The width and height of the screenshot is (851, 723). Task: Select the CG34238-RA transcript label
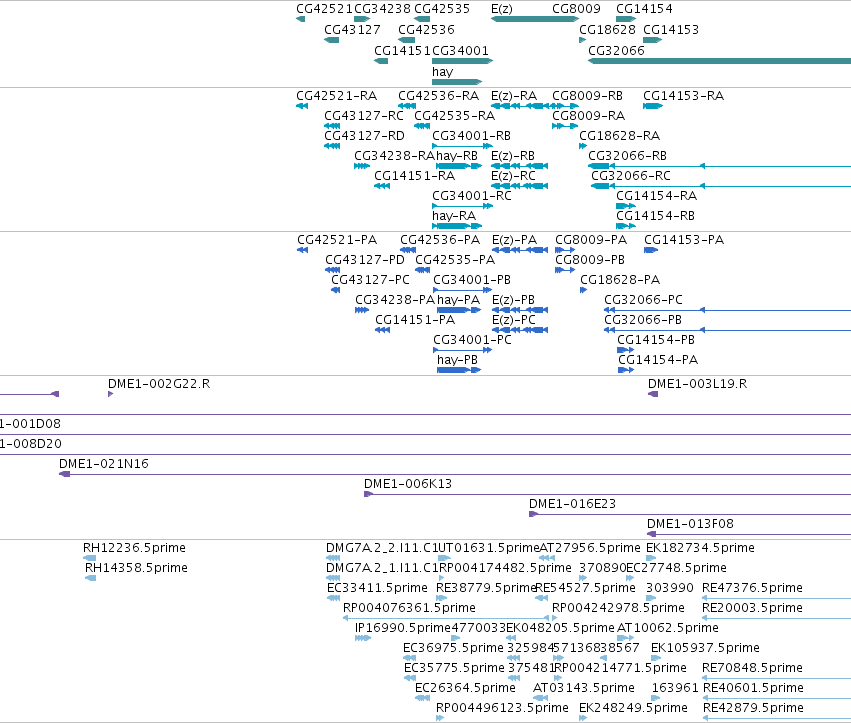coord(395,156)
